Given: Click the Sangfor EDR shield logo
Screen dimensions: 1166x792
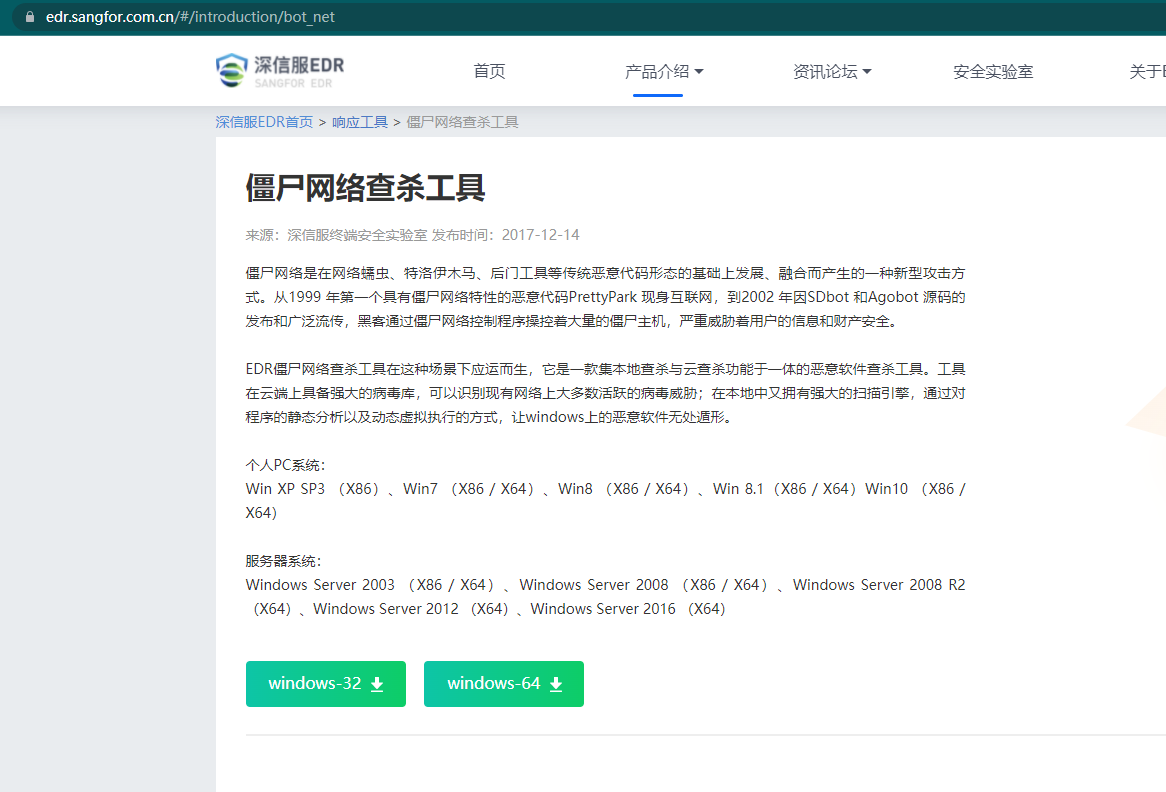Looking at the screenshot, I should (x=231, y=71).
